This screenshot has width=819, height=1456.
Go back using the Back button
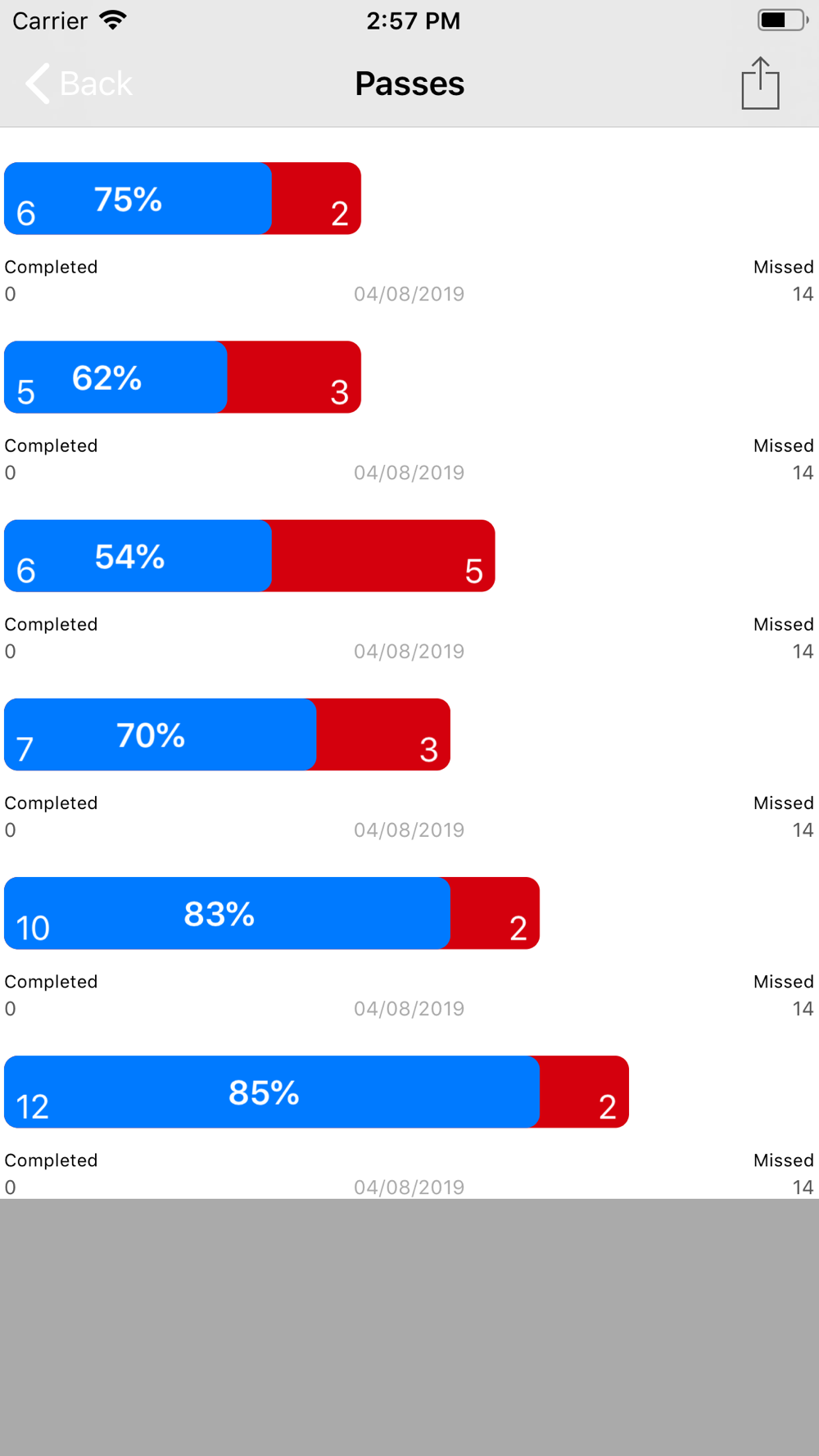(x=79, y=84)
